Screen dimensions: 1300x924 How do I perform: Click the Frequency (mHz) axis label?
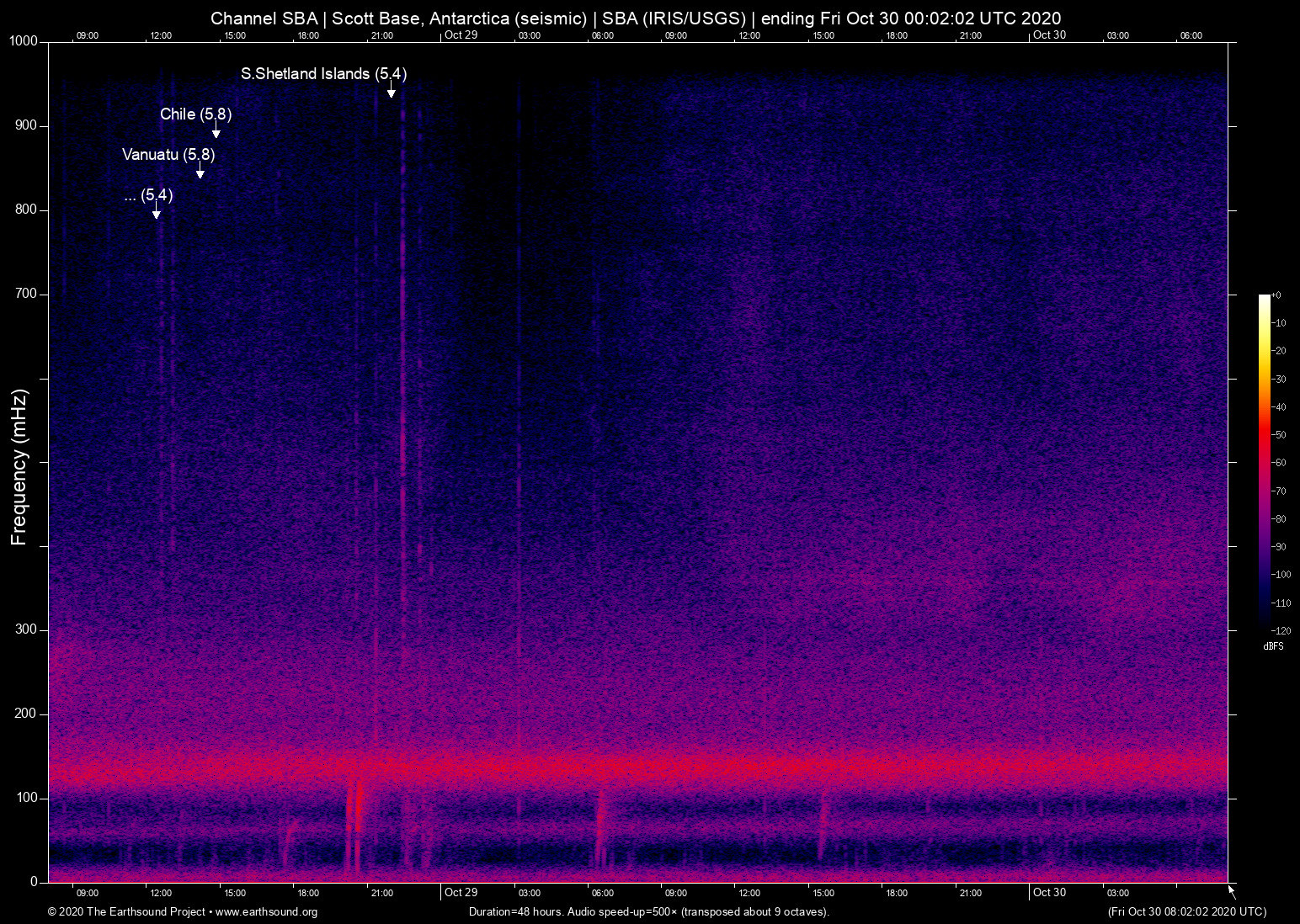tap(19, 467)
